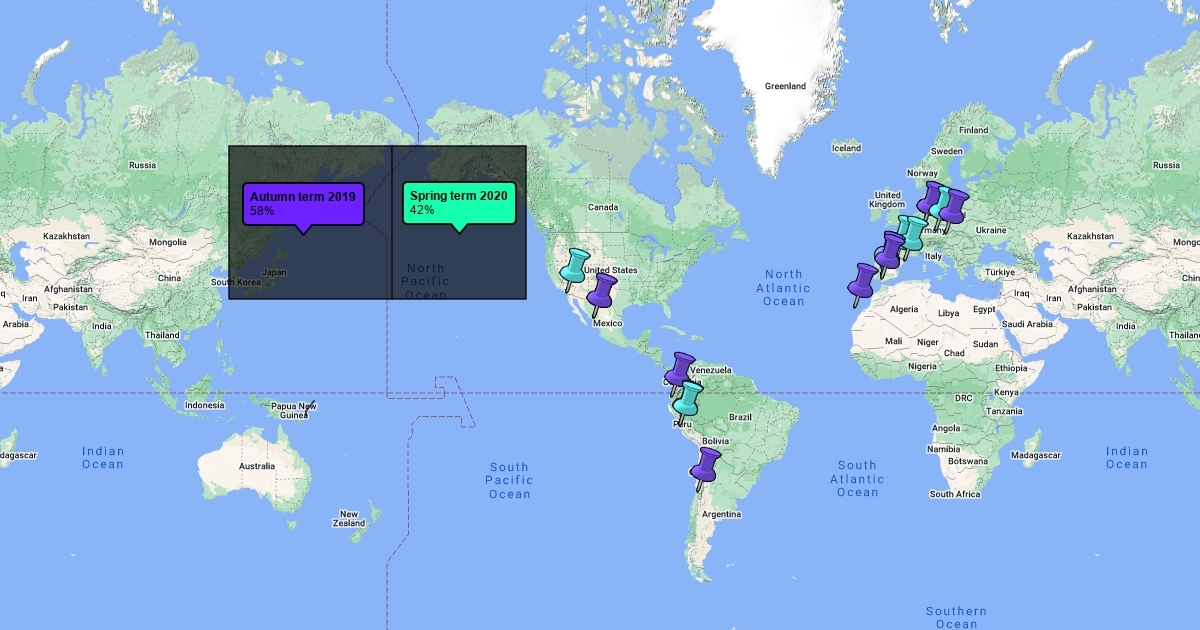Click the Spring term 2020 legend bubble
The image size is (1200, 630).
click(459, 203)
